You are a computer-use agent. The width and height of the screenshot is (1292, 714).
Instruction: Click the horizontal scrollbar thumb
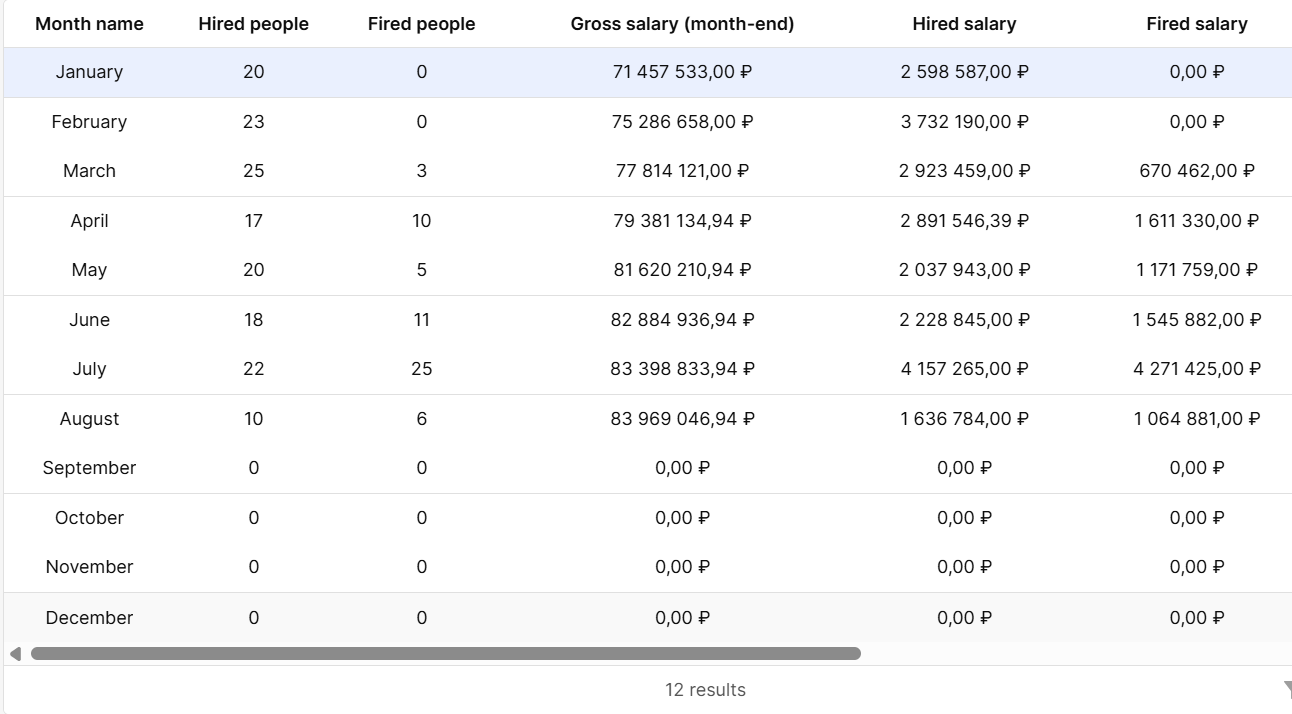445,654
